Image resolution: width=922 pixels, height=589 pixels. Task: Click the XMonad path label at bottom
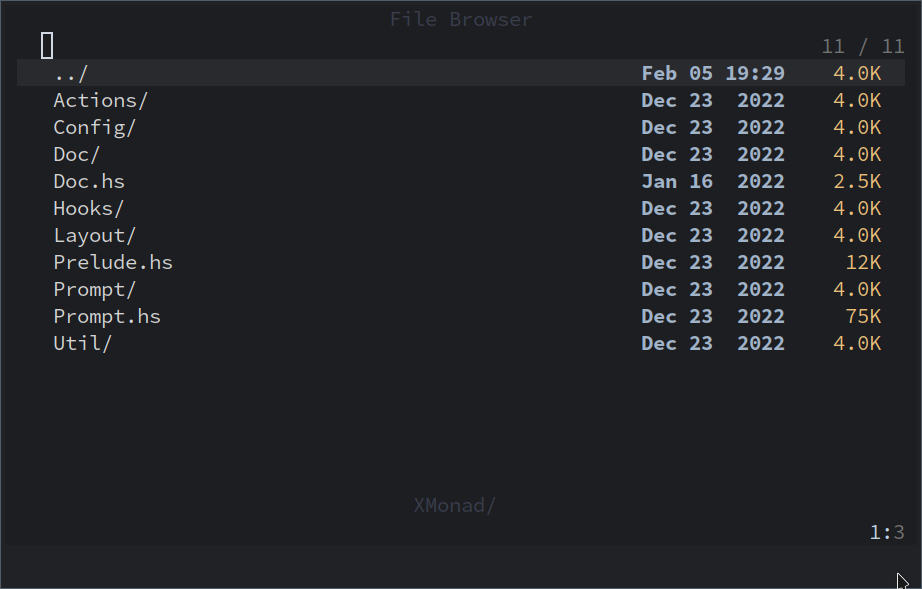(453, 505)
